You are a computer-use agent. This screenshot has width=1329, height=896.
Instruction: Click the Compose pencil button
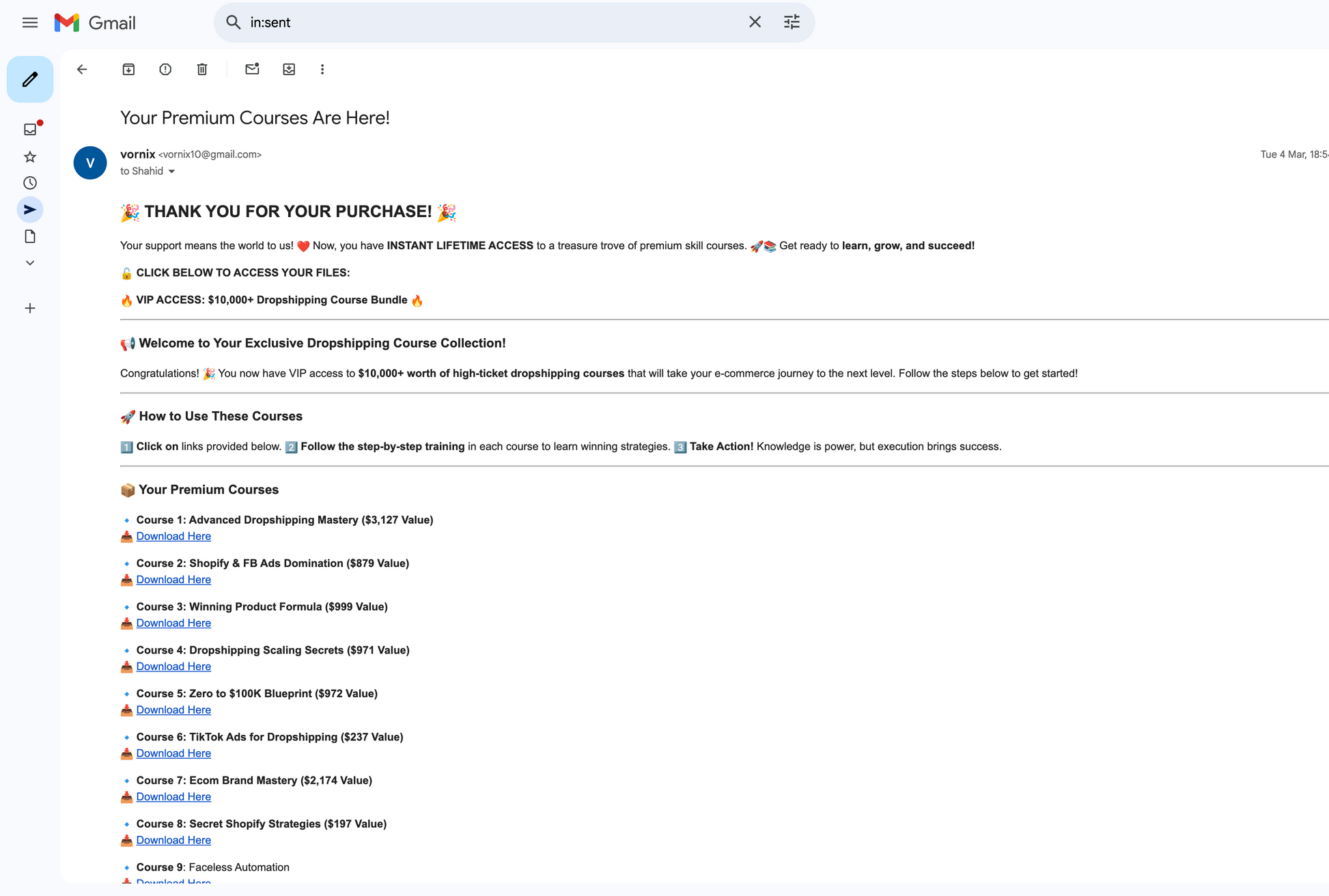pos(30,79)
